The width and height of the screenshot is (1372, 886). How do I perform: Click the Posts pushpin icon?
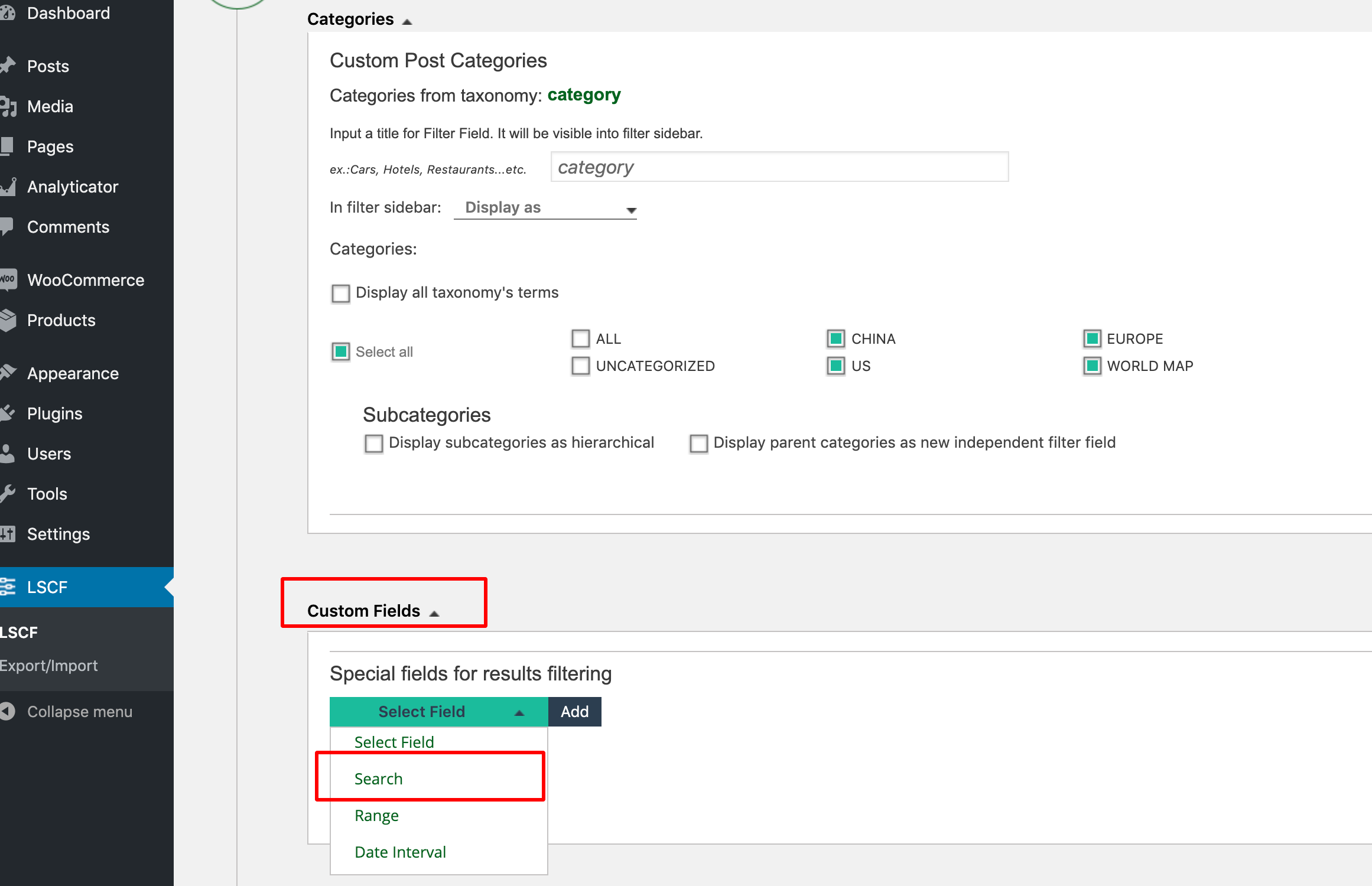pyautogui.click(x=7, y=66)
